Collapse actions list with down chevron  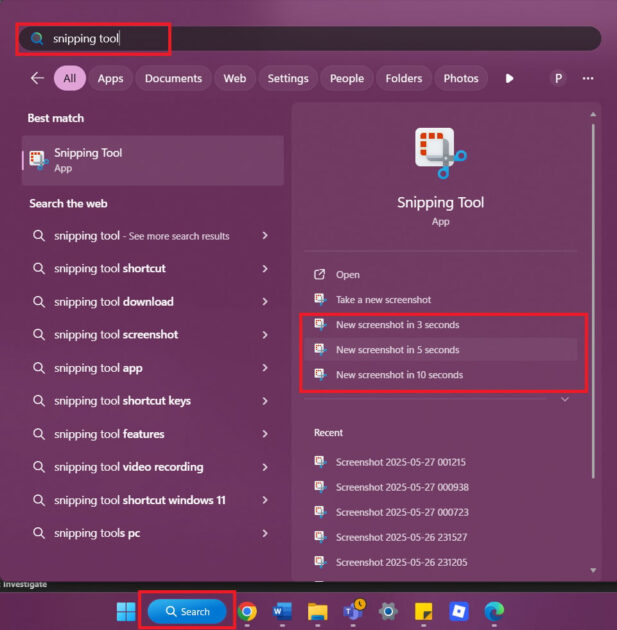(x=565, y=399)
